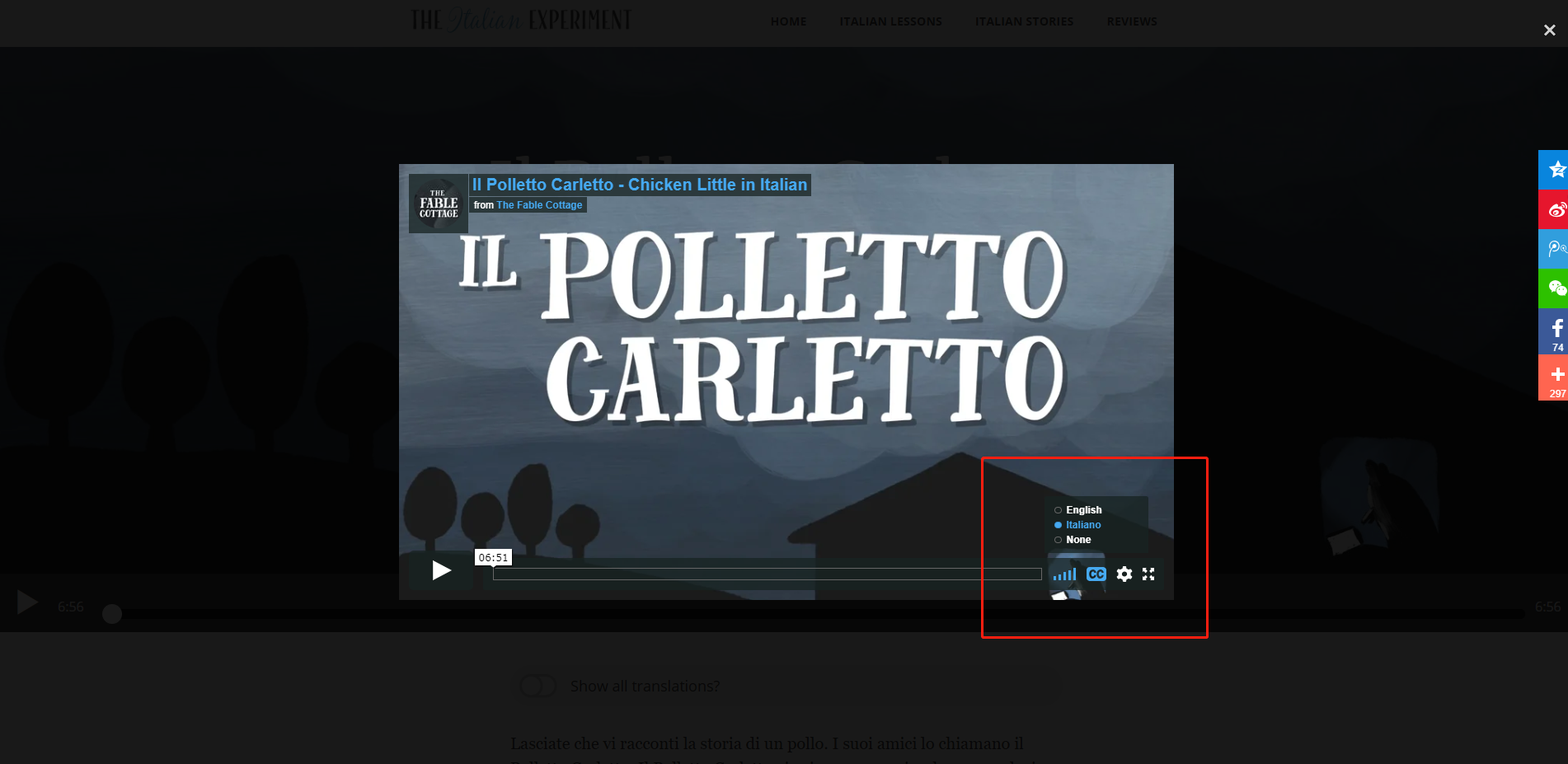The image size is (1568, 764).
Task: Open the Italian Lessons menu
Action: 890,21
